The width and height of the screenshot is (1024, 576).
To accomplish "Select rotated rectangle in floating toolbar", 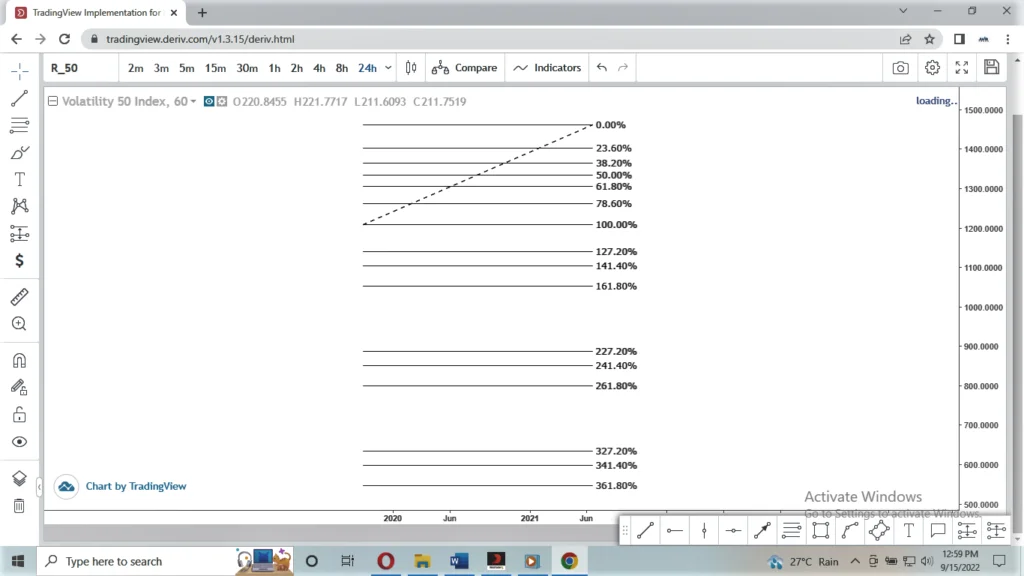I will [x=879, y=530].
